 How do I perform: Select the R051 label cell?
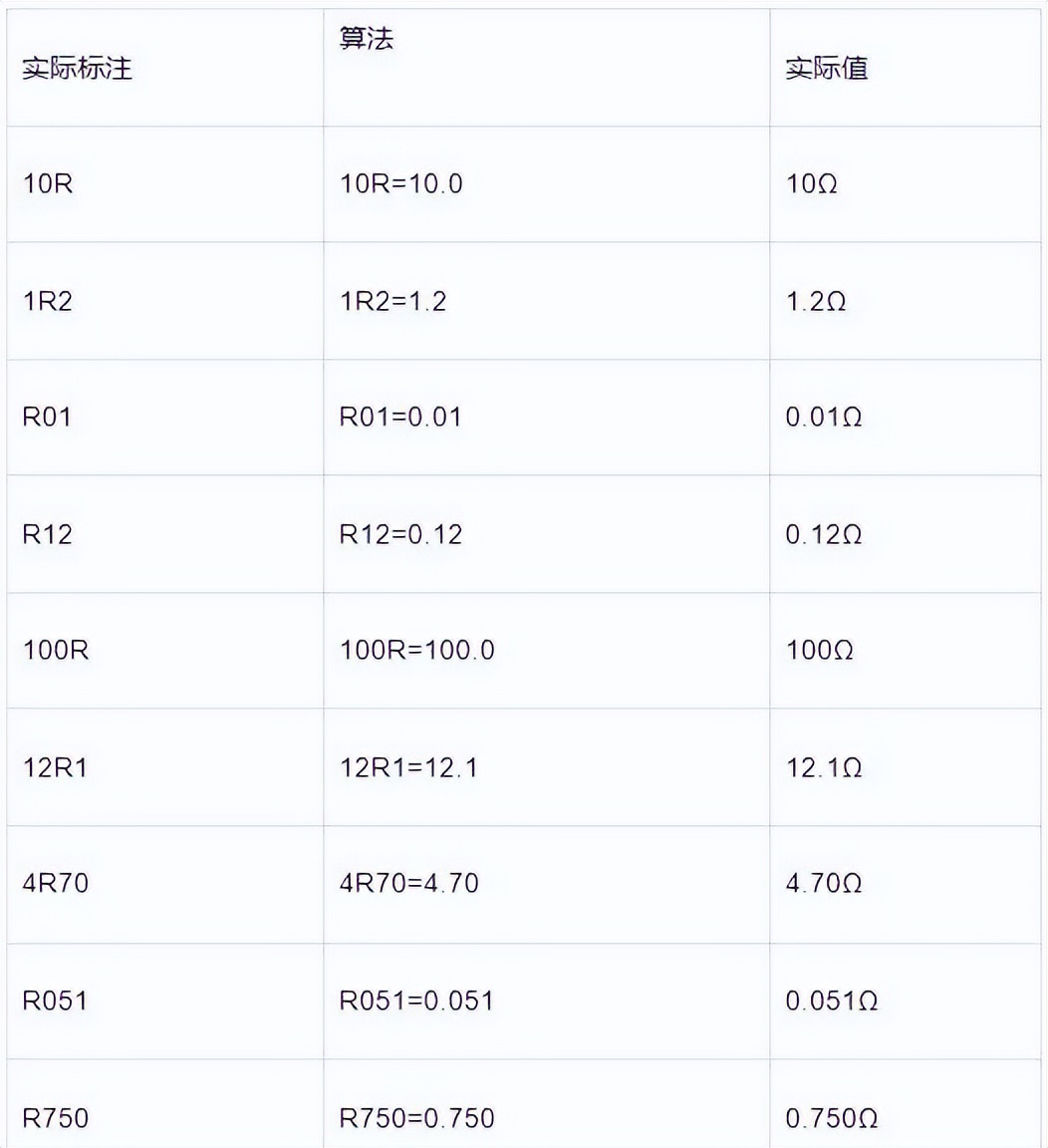point(56,1001)
